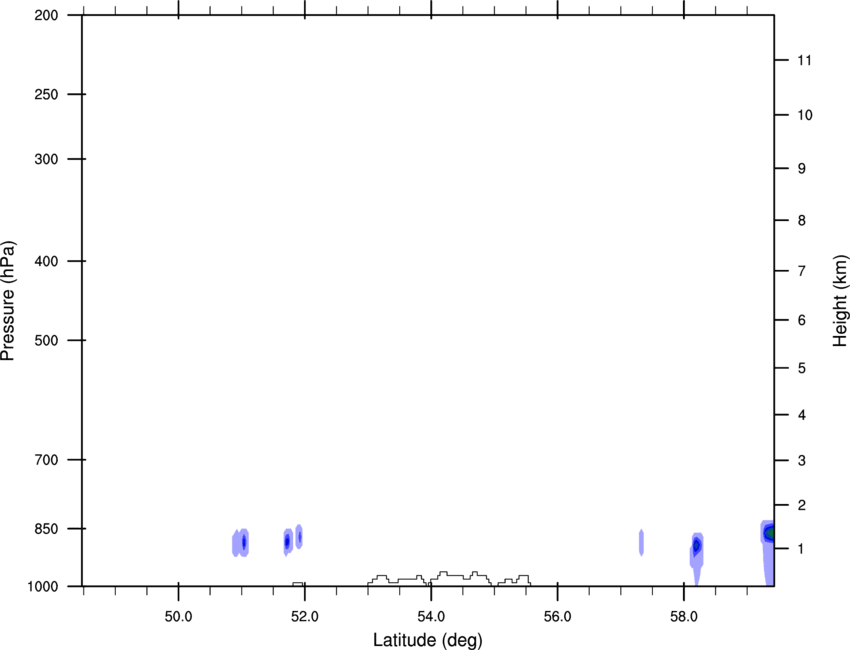Screen dimensions: 850x650
Task: Click the 6 km height label
Action: 801,320
